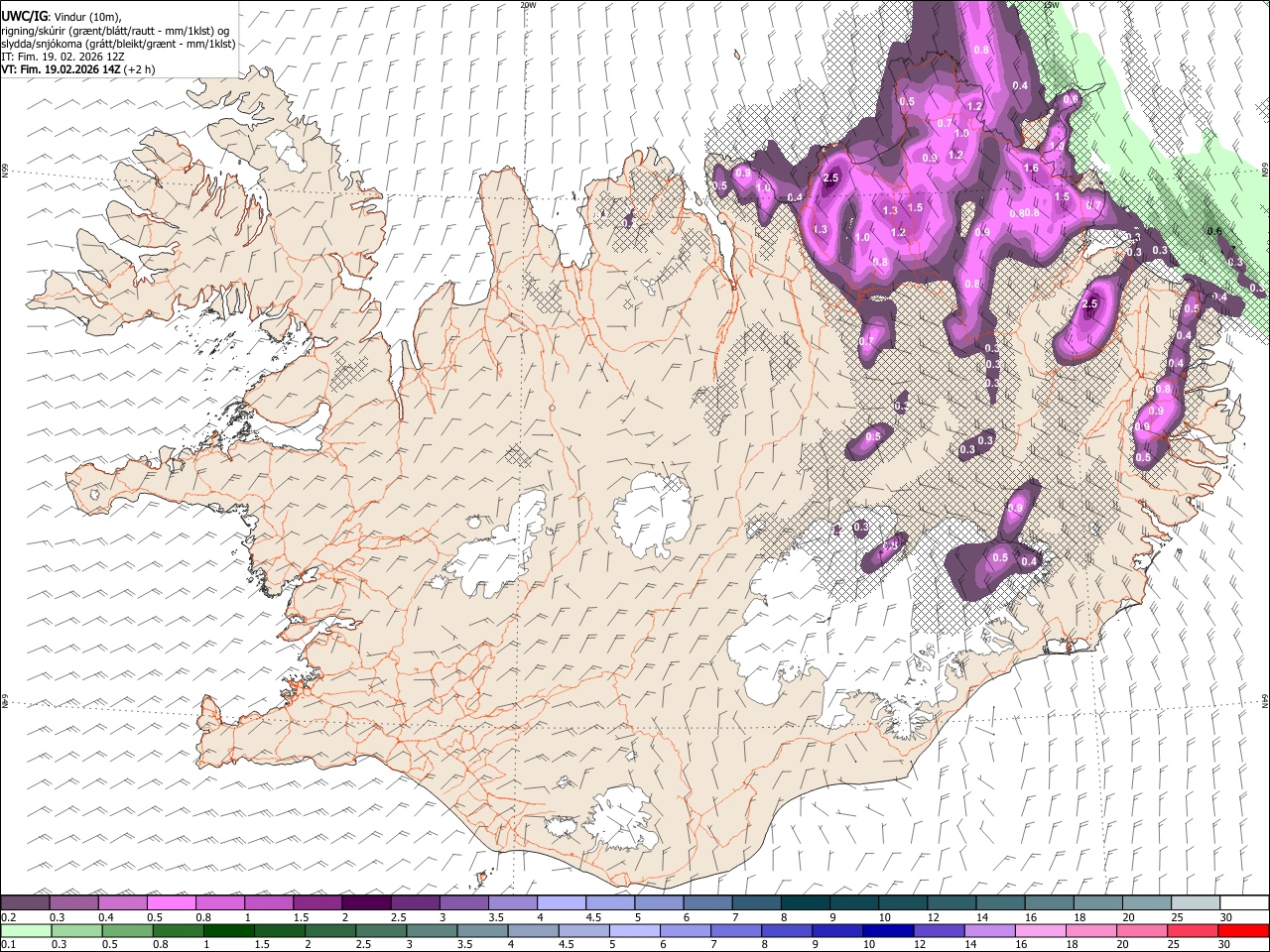This screenshot has width=1270, height=952.
Task: Click the '20W' longitude label at the top
Action: pos(528,5)
